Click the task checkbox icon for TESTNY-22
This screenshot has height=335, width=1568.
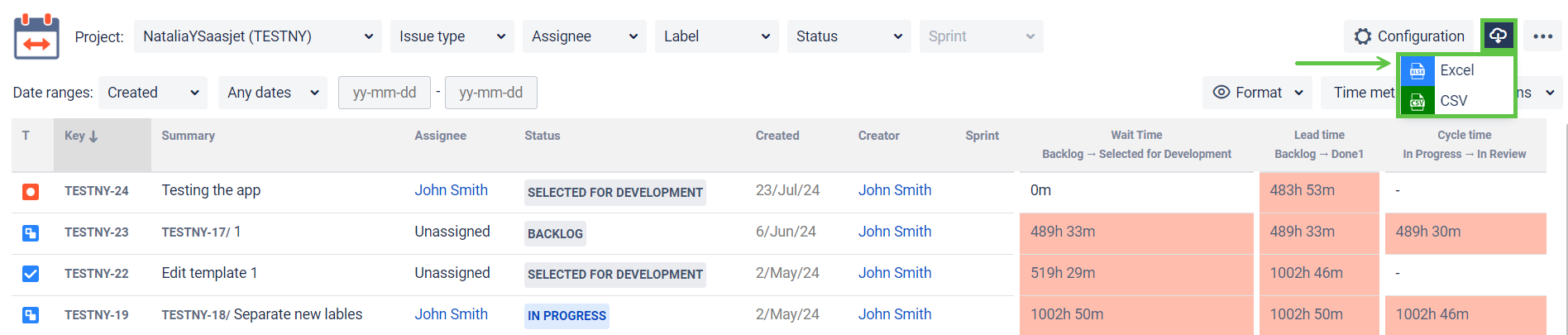click(x=31, y=274)
